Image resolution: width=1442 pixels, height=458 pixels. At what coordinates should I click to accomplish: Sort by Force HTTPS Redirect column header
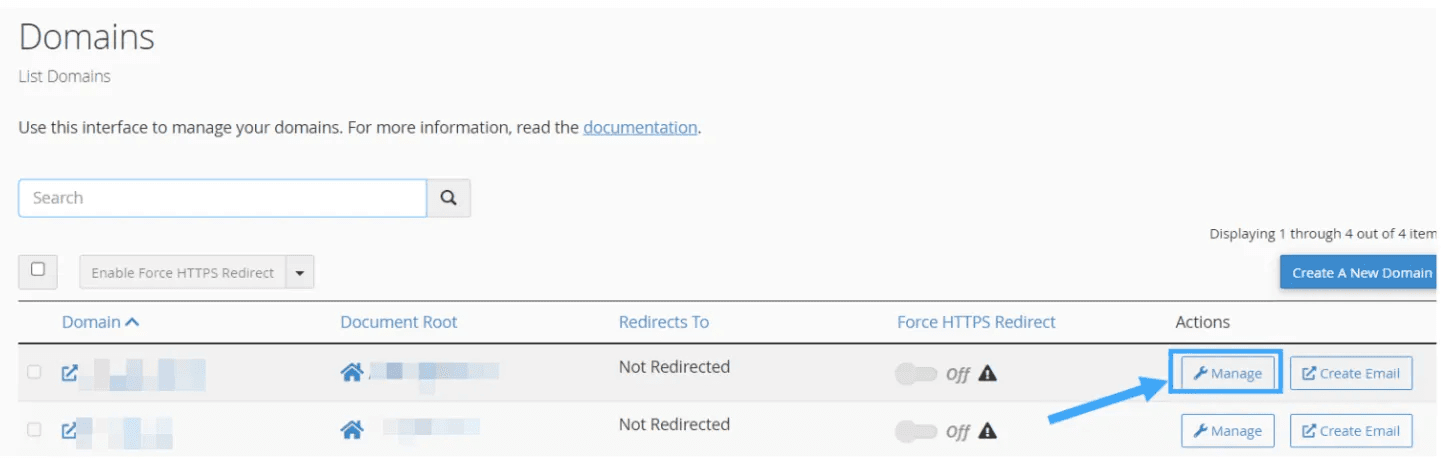pyautogui.click(x=976, y=322)
